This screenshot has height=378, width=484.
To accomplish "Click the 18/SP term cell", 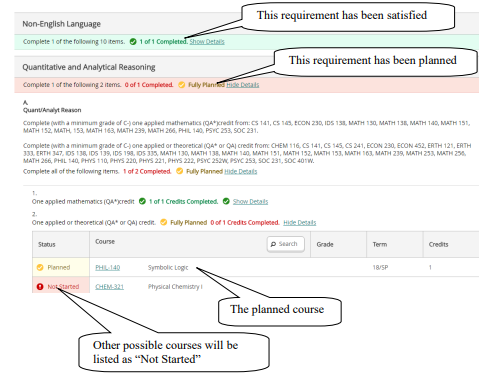I will 380,268.
